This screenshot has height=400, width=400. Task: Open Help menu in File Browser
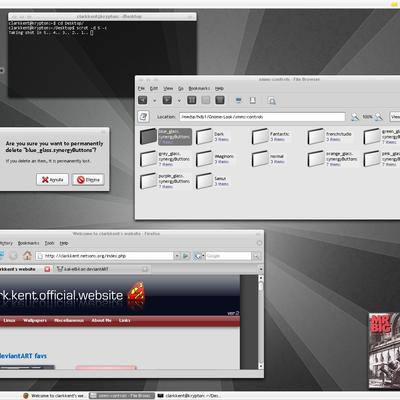[219, 88]
